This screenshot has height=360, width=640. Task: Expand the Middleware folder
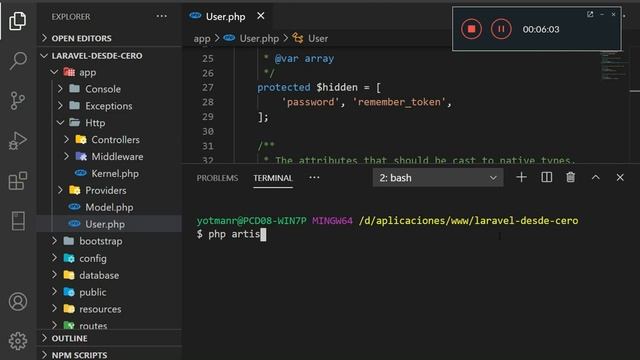coord(109,157)
